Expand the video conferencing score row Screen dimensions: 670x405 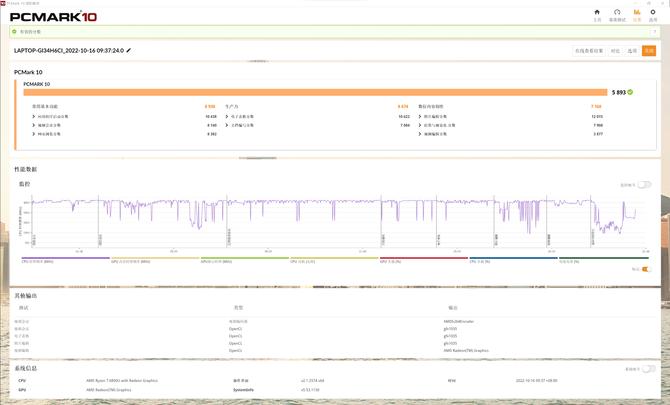pos(34,125)
